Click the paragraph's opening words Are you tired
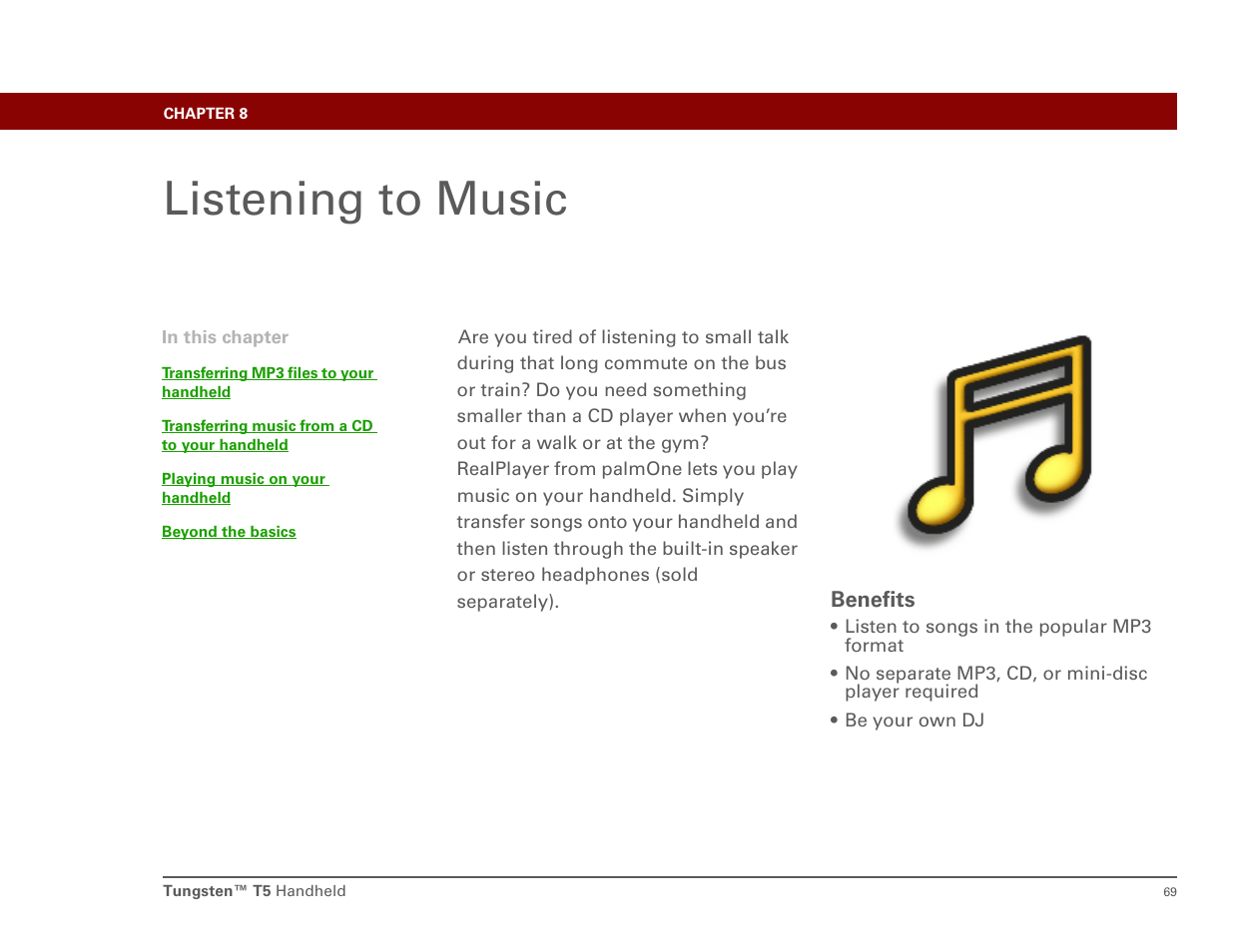1233x952 pixels. (516, 337)
